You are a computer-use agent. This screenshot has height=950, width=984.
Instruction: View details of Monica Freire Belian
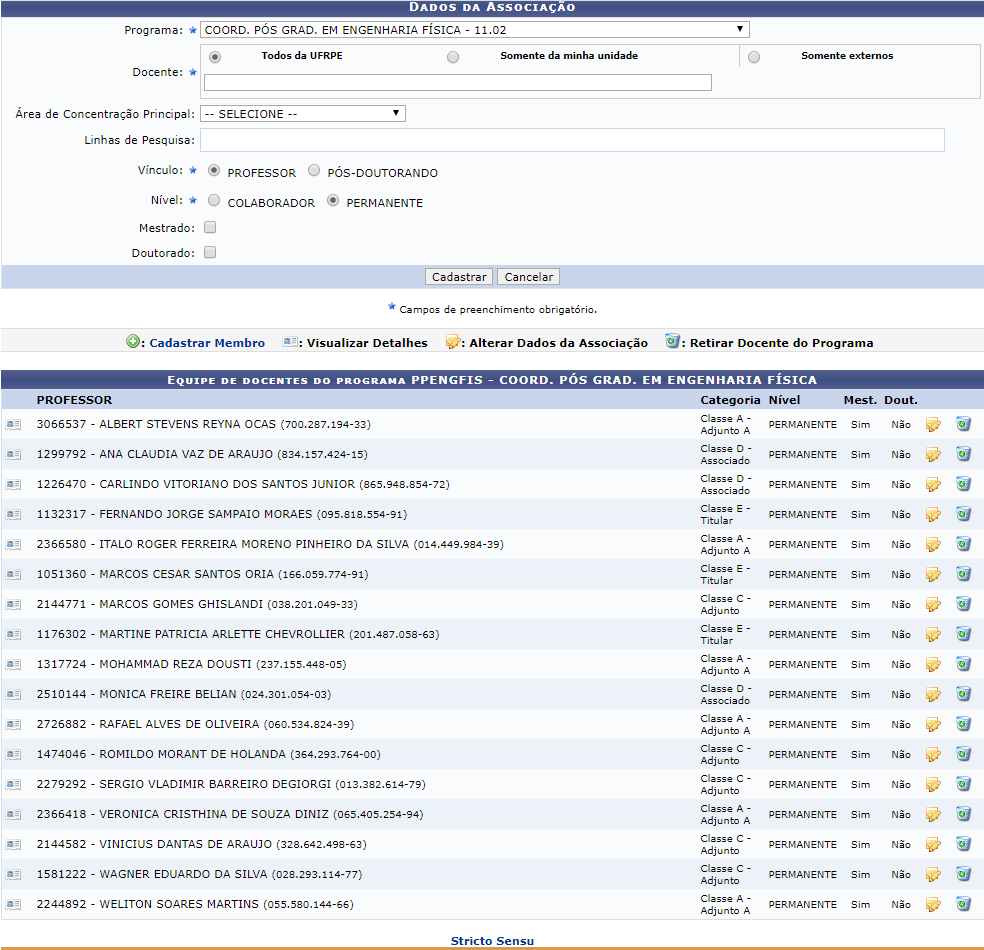point(13,695)
